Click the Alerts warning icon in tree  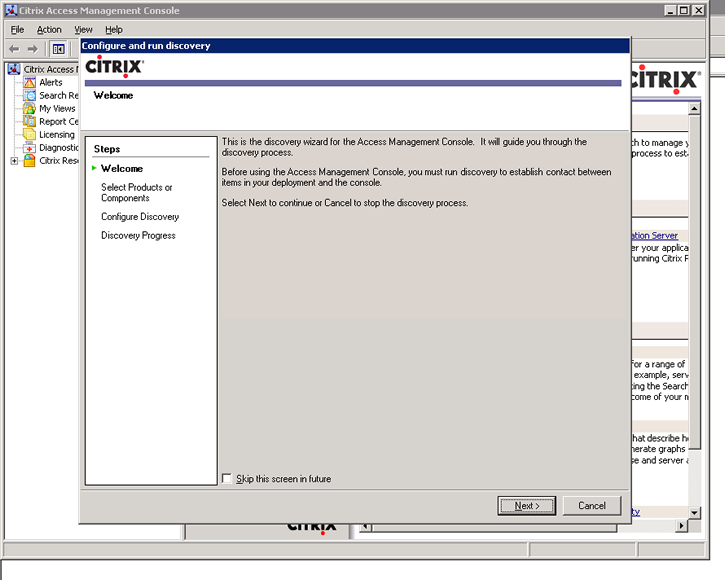coord(30,82)
